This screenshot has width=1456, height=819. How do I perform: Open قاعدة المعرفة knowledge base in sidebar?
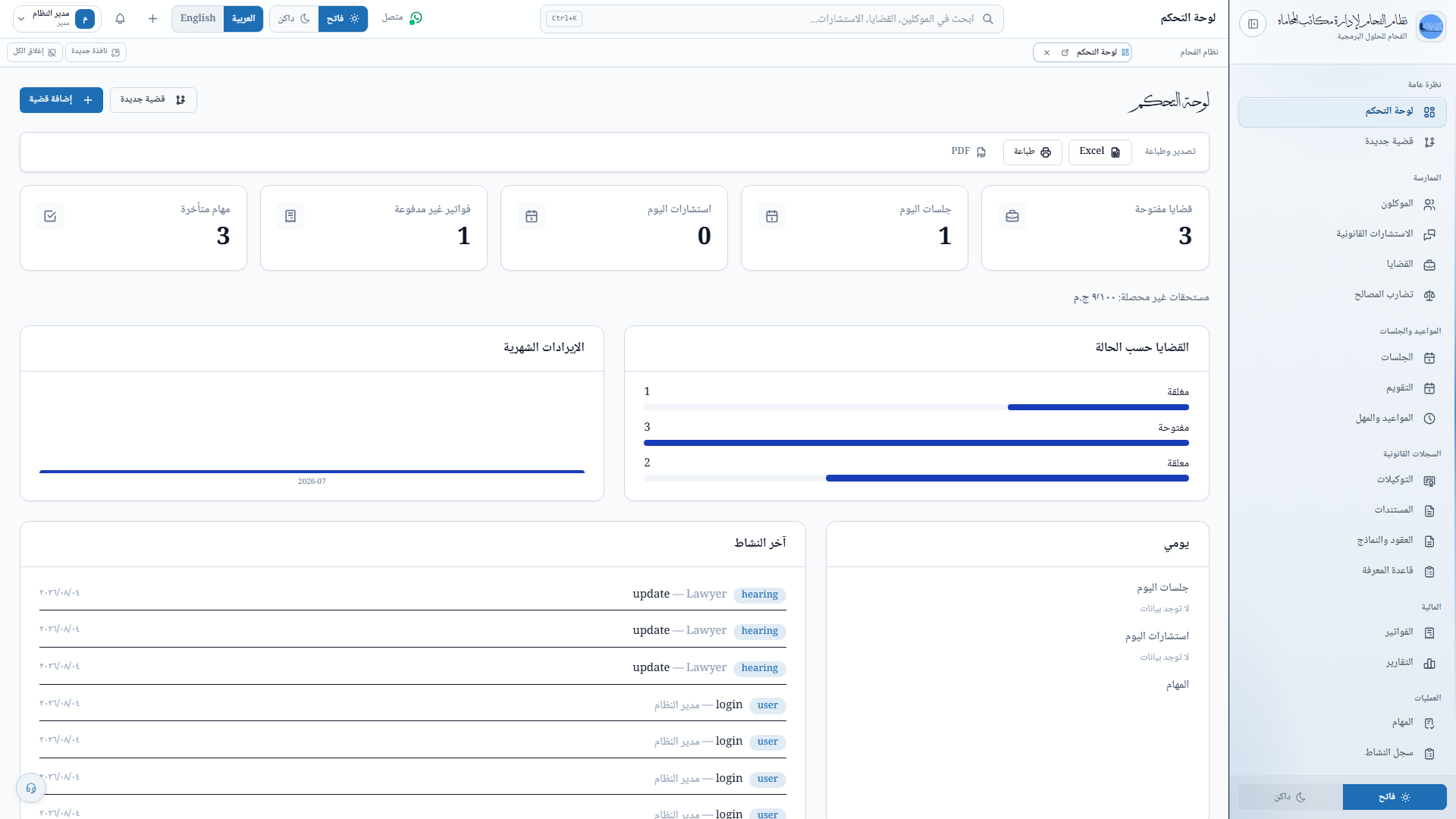pos(1342,571)
